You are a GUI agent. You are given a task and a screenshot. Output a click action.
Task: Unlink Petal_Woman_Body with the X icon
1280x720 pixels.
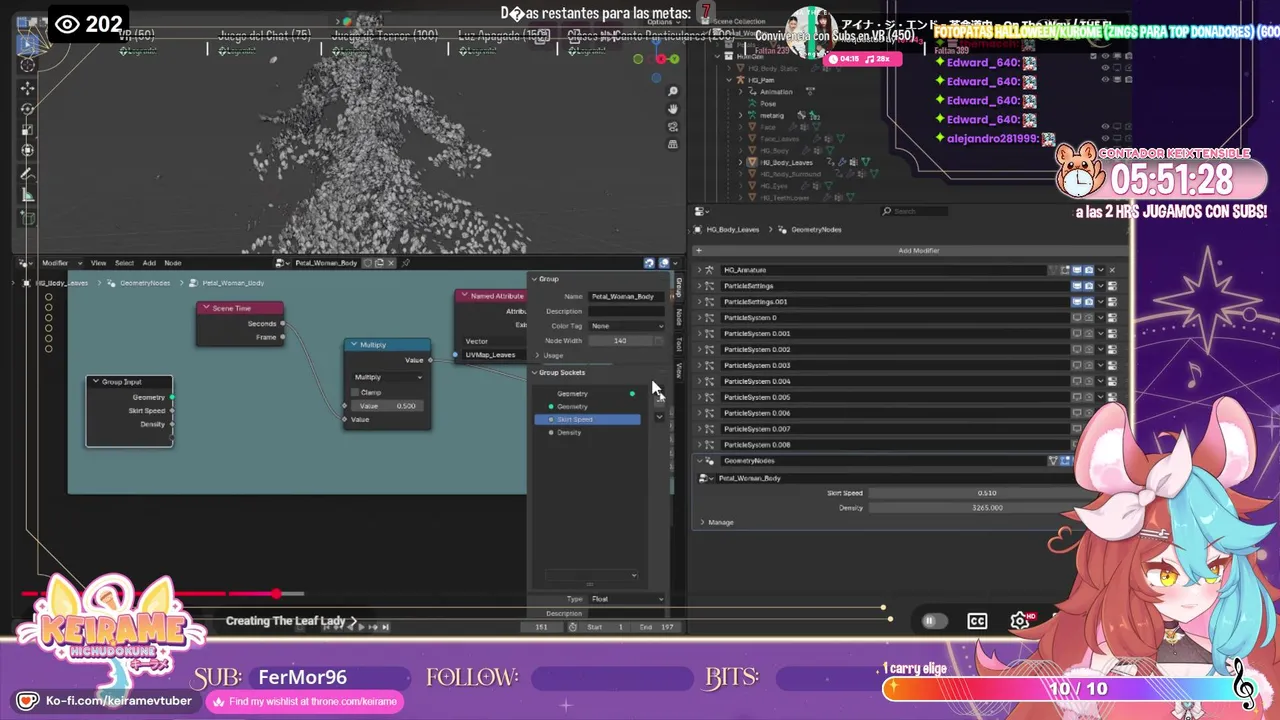pos(391,263)
